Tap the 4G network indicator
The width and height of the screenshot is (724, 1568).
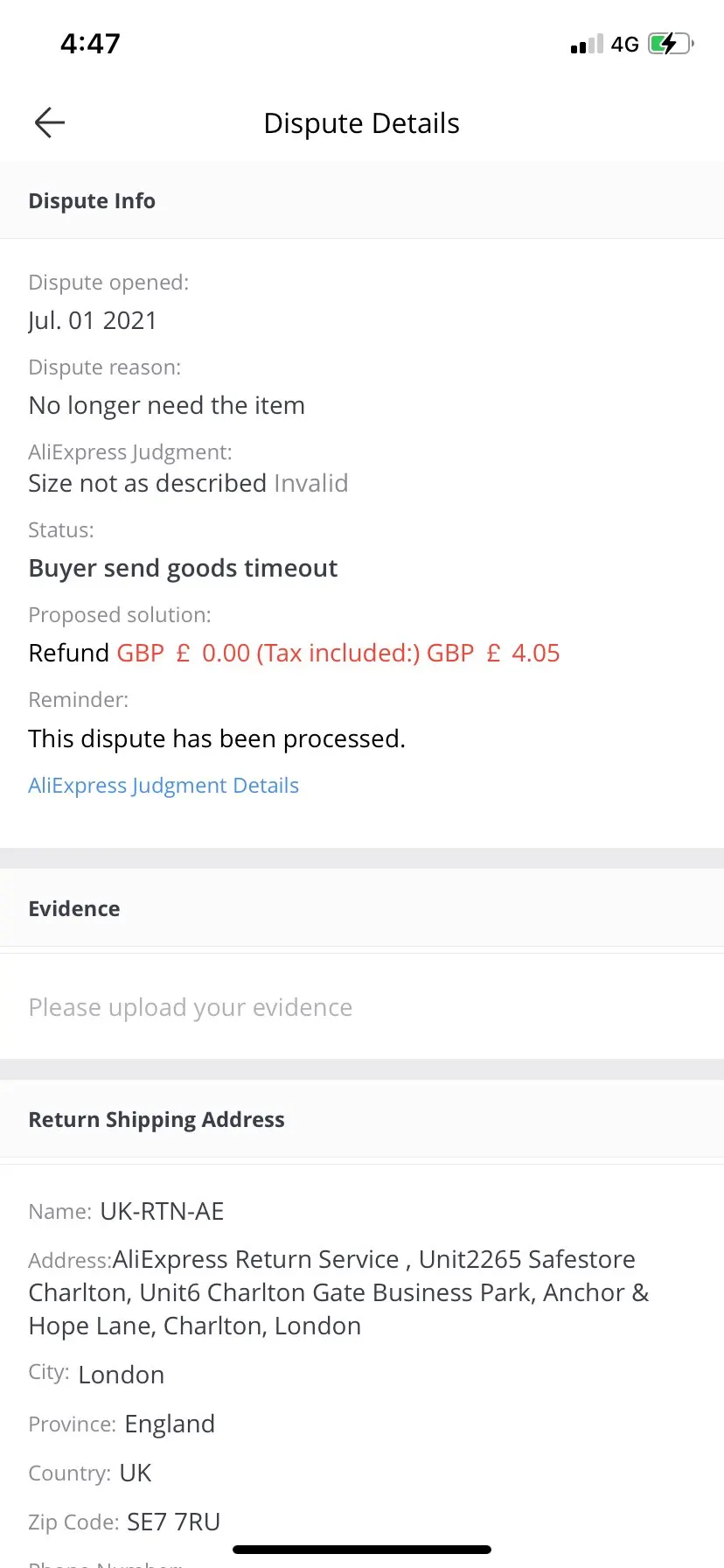(625, 44)
